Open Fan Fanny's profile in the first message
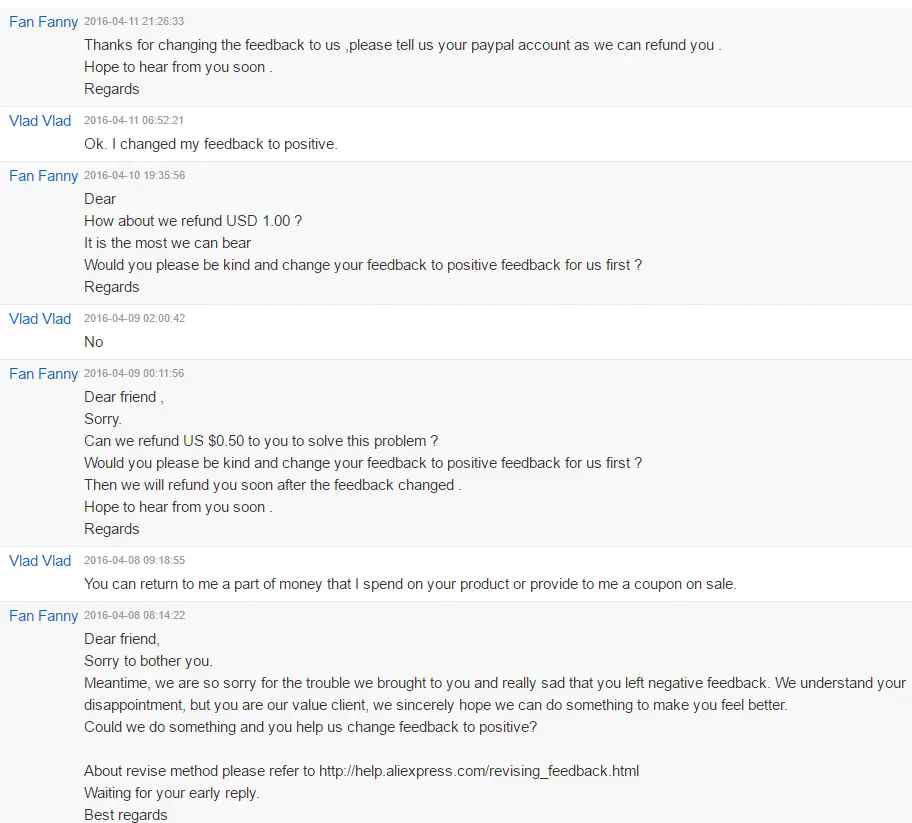This screenshot has height=823, width=912. pos(43,22)
